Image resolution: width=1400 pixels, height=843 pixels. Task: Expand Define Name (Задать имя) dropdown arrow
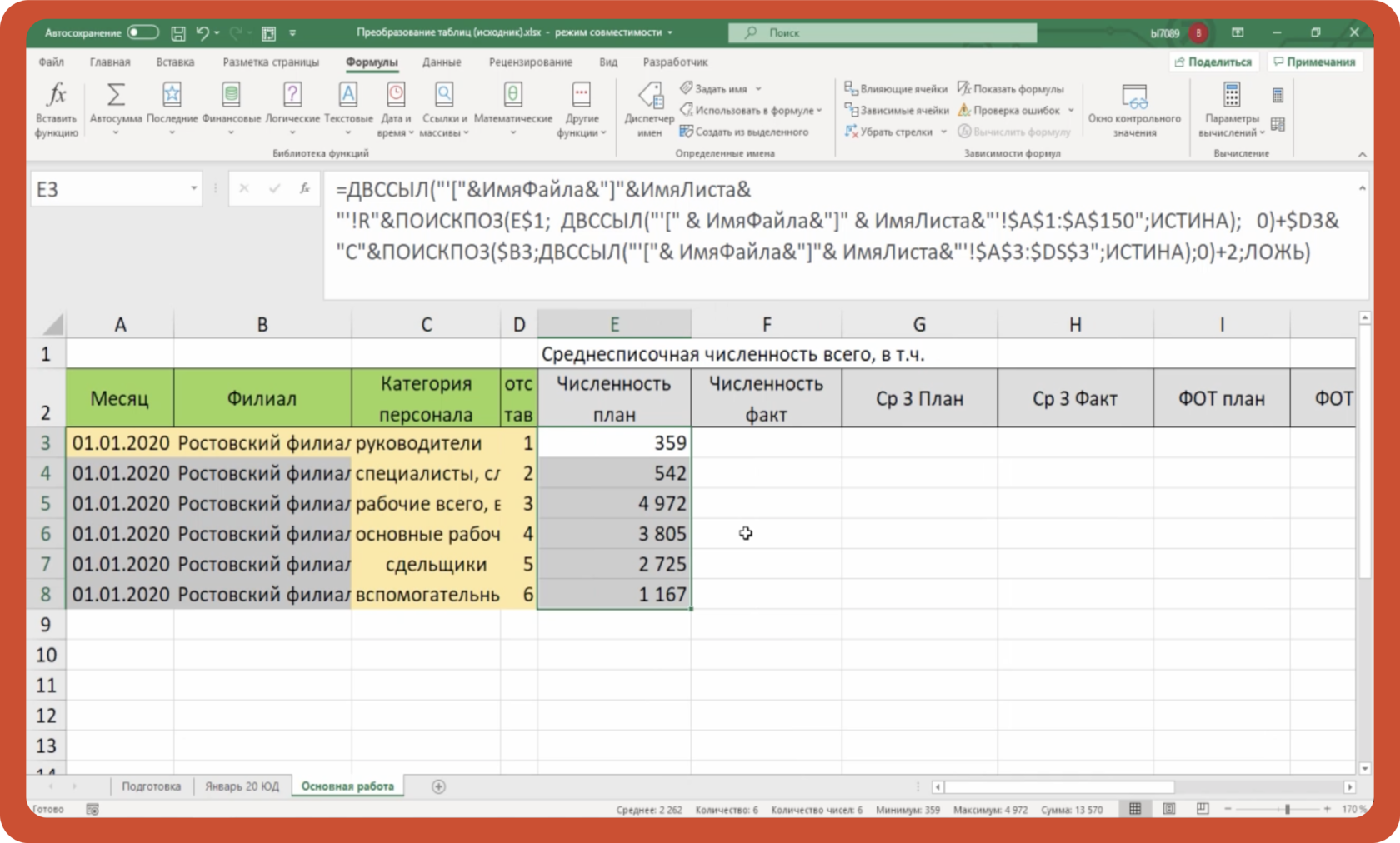[758, 88]
